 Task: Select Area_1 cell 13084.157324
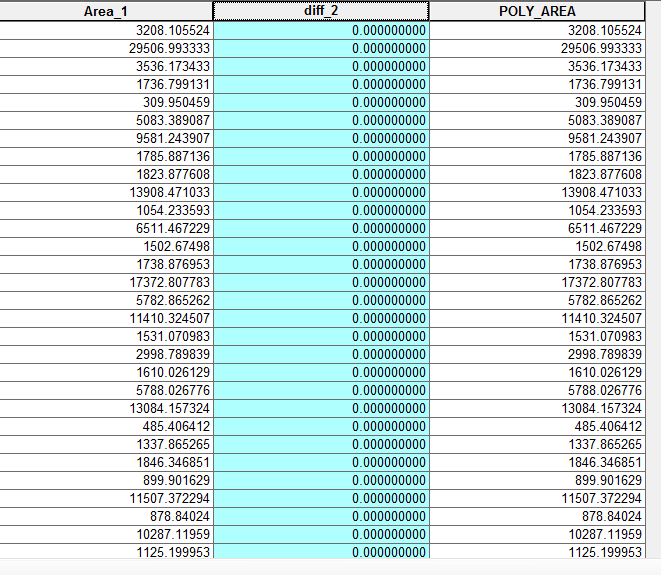pyautogui.click(x=106, y=408)
